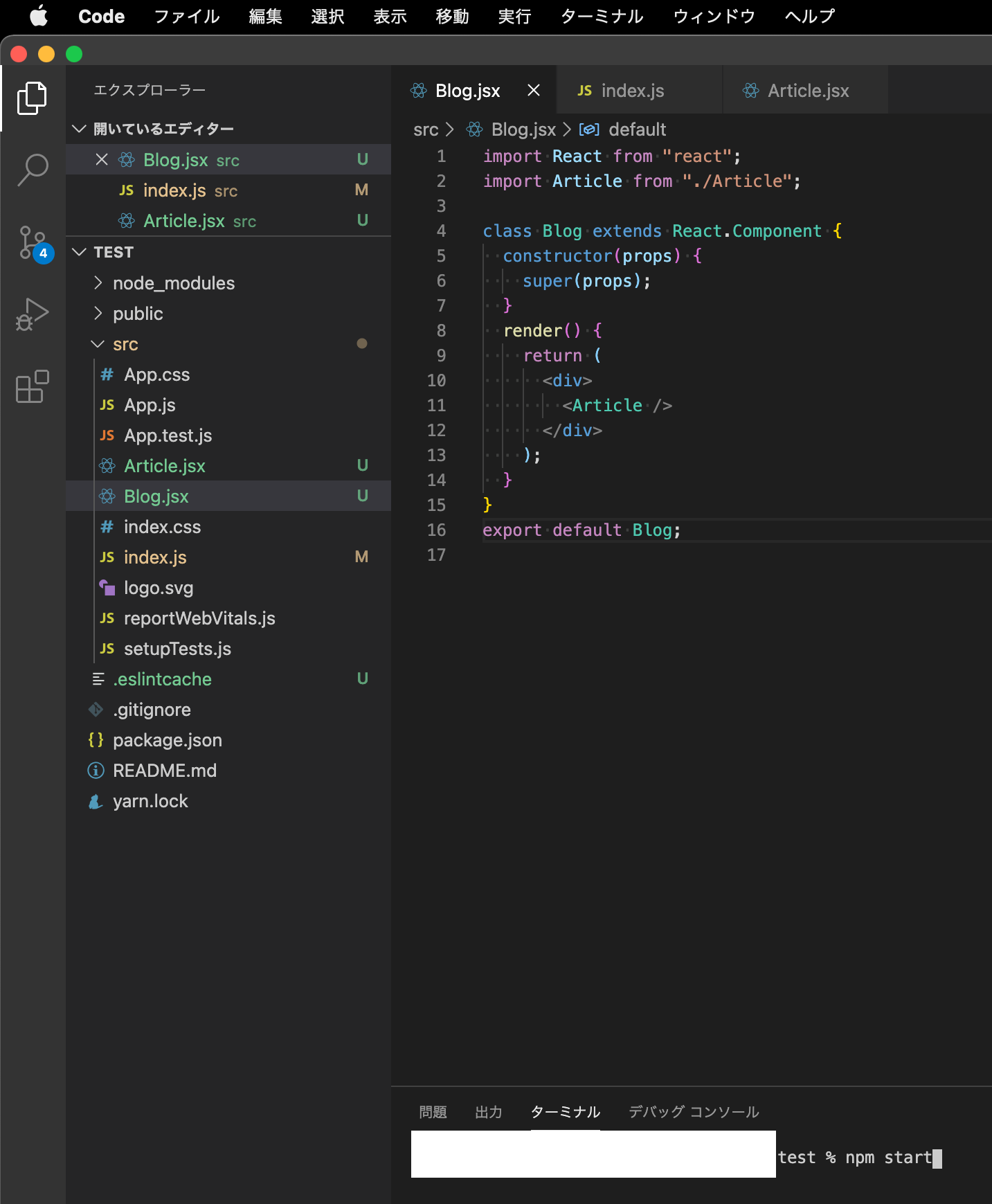992x1204 pixels.
Task: Open reportWebVitals.js file
Action: 228,618
